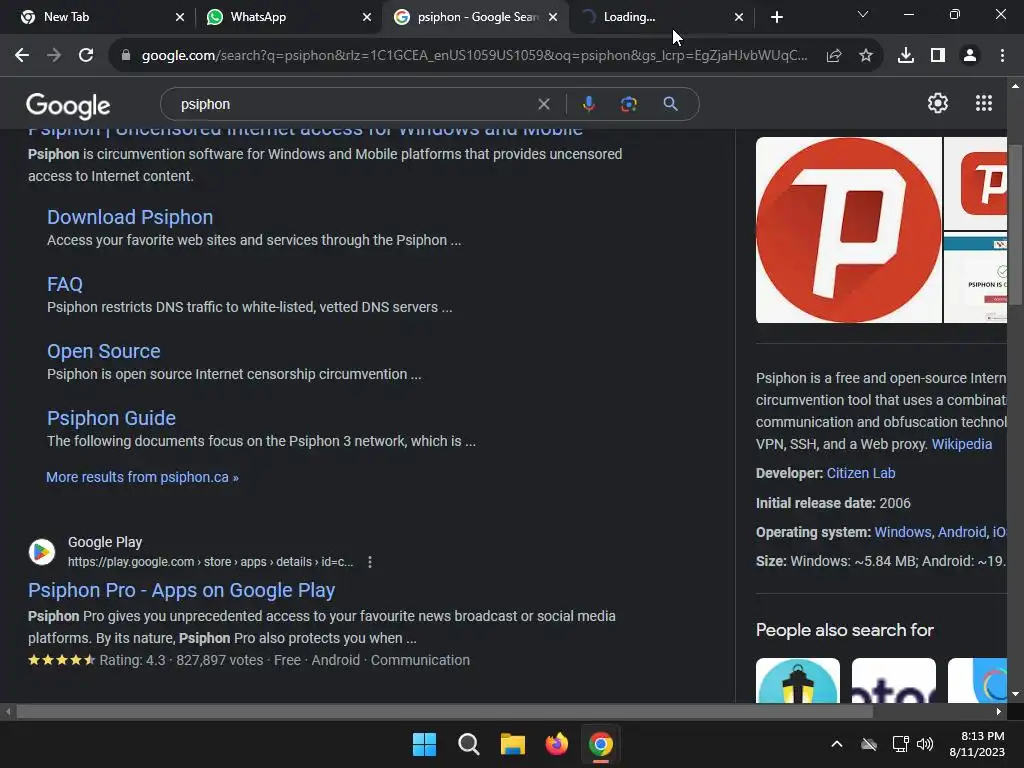The height and width of the screenshot is (768, 1024).
Task: Toggle the Chrome side panel
Action: point(938,56)
